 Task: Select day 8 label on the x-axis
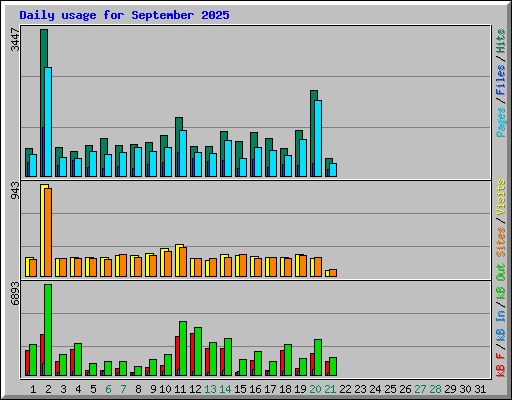[x=138, y=389]
